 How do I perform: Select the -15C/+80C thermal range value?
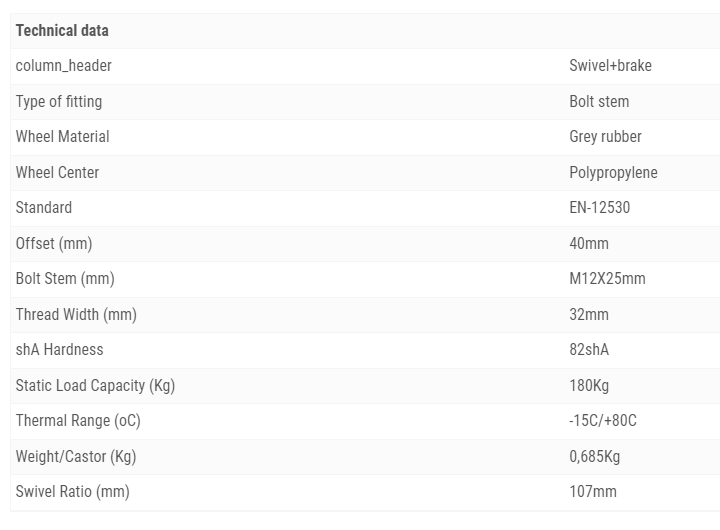coord(602,421)
